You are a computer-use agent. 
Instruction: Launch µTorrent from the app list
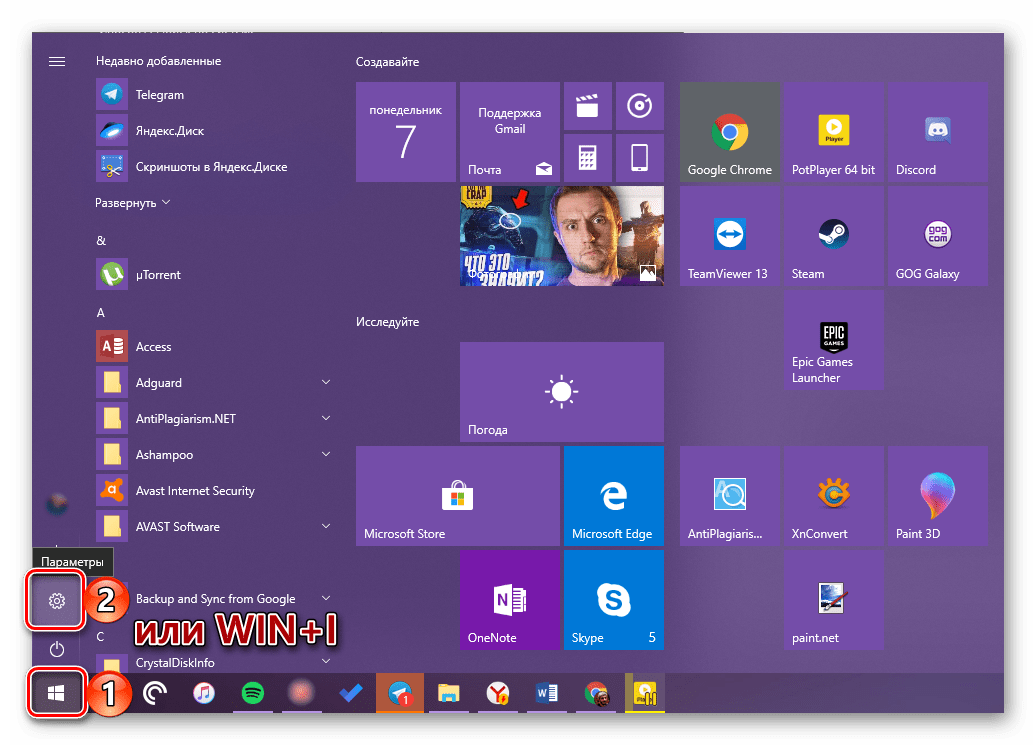[x=155, y=274]
